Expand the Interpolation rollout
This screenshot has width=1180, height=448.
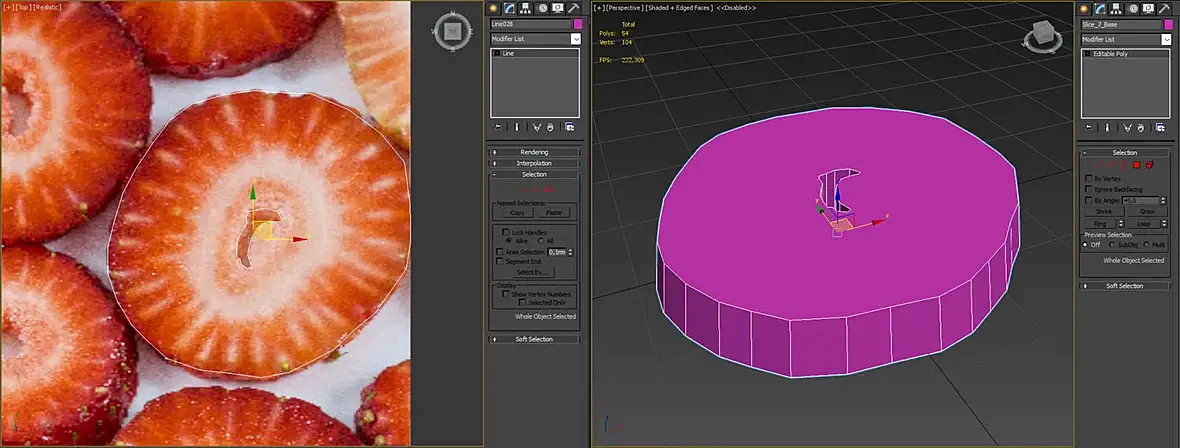click(534, 163)
